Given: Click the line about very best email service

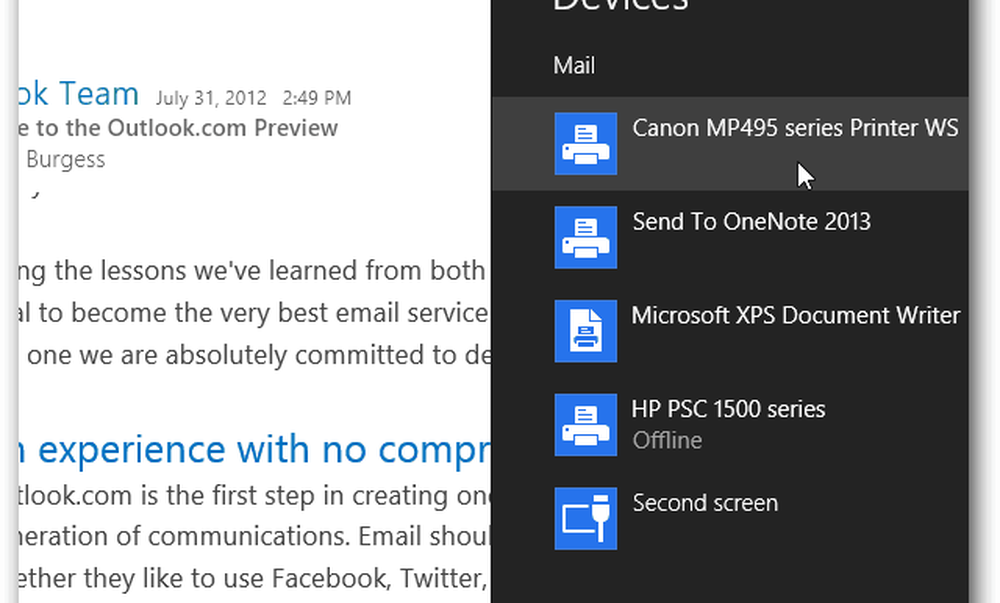Looking at the screenshot, I should tap(255, 313).
